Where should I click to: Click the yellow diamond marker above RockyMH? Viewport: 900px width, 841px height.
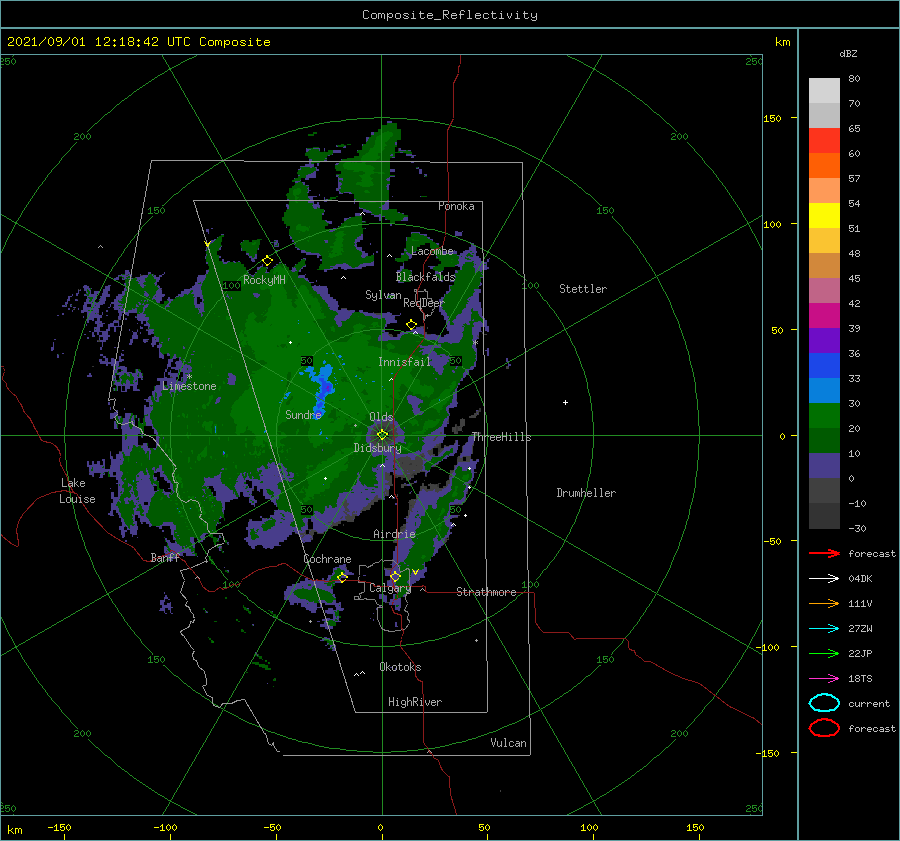[x=267, y=261]
